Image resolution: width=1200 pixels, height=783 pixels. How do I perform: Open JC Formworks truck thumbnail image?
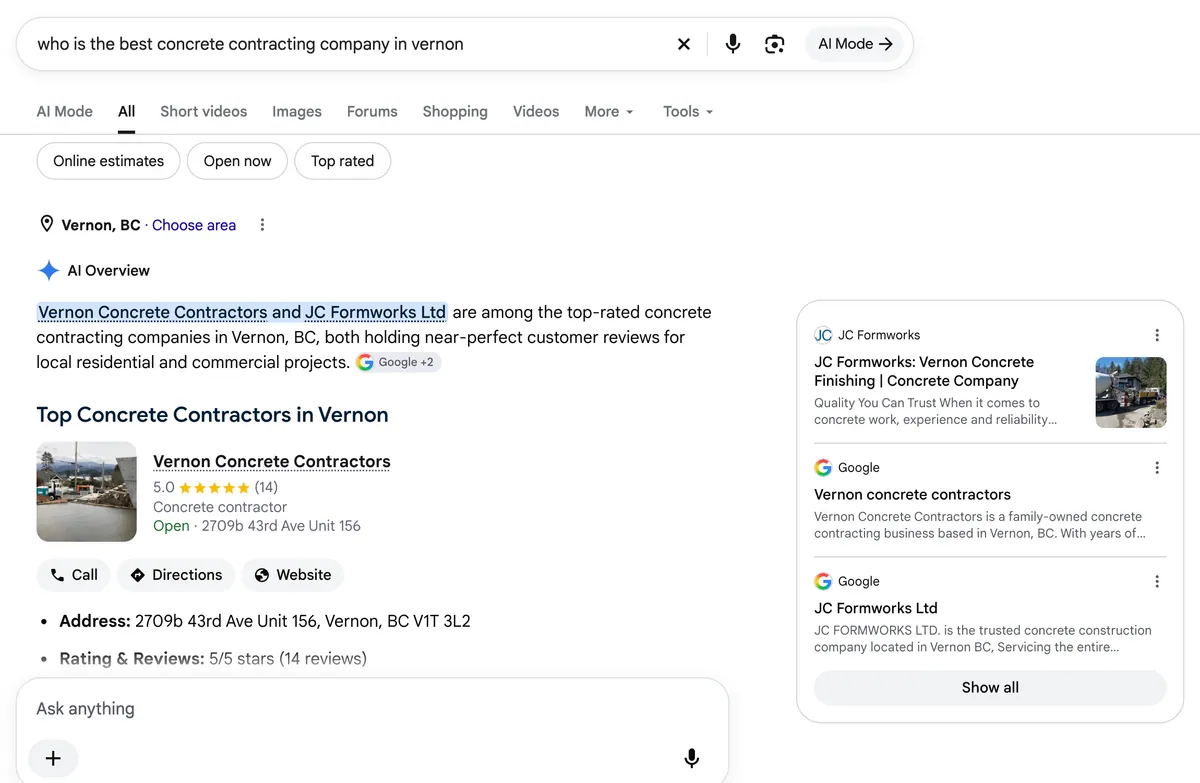pyautogui.click(x=1131, y=393)
